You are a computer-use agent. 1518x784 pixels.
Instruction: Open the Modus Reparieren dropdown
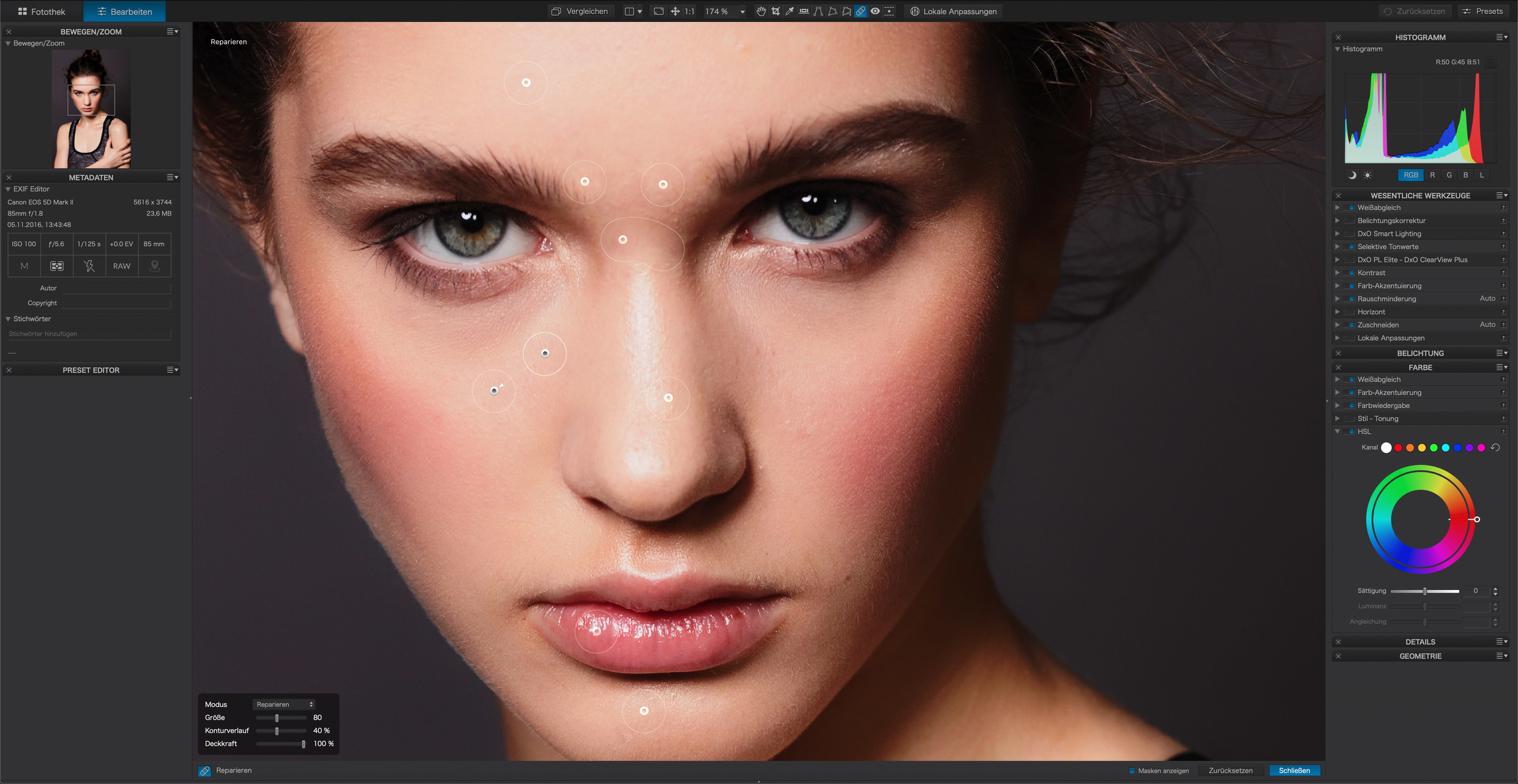coord(284,704)
